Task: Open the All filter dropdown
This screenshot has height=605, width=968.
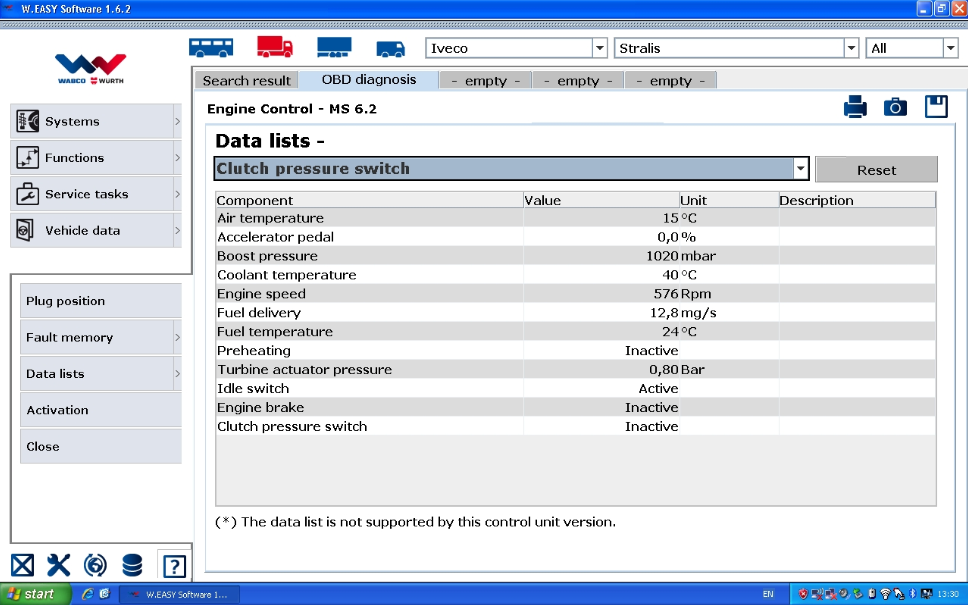Action: pyautogui.click(x=950, y=48)
